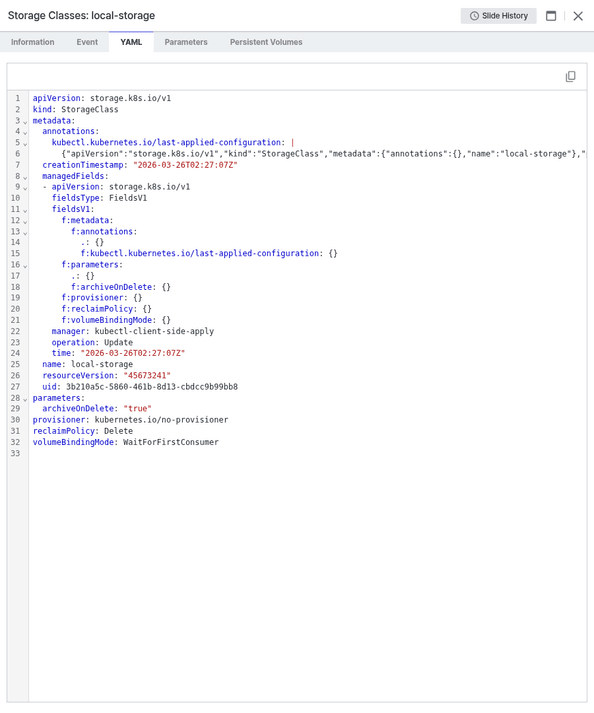This screenshot has height=713, width=594.
Task: Switch to the Event tab
Action: pos(87,42)
